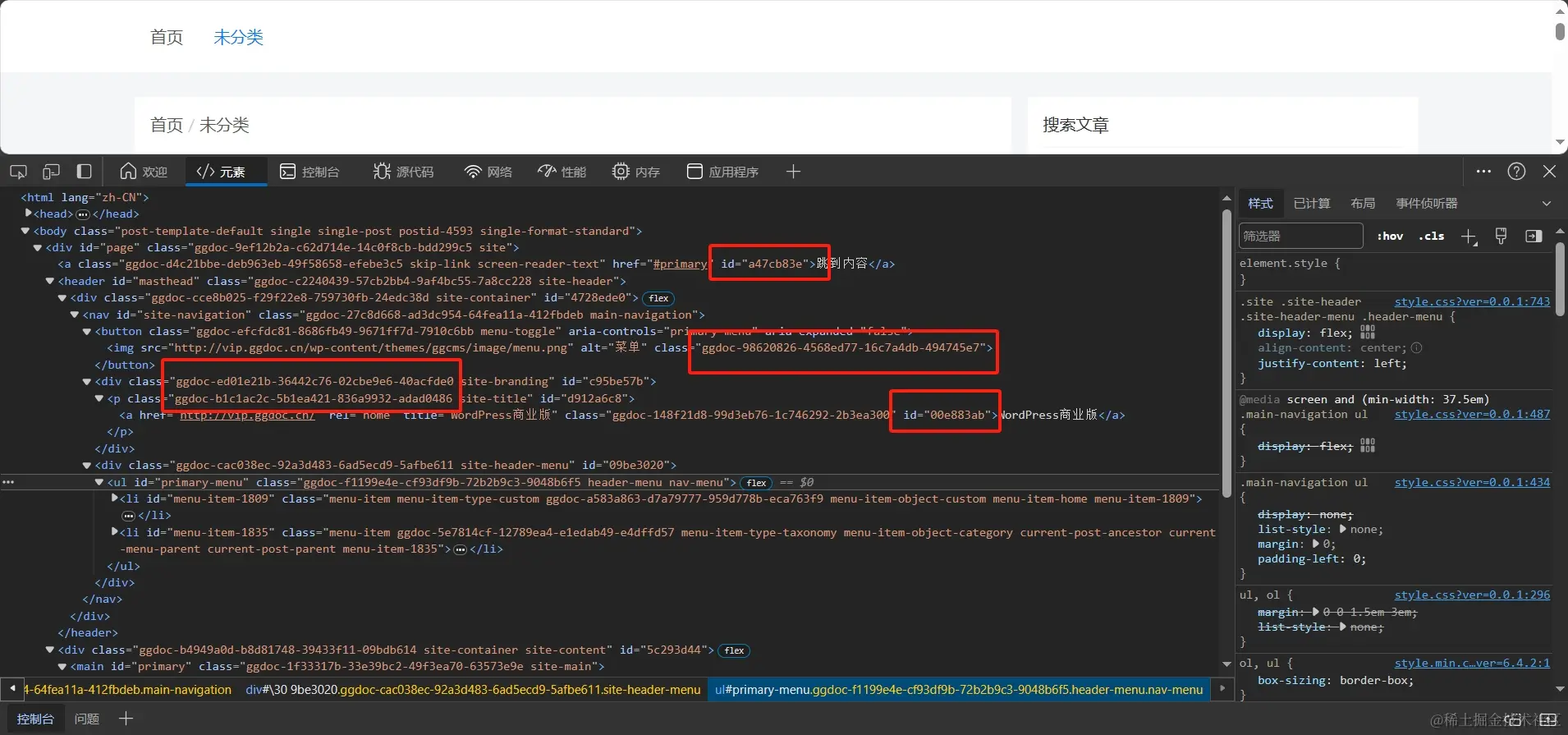Select ul#primary-menu breadcrumb item

coord(959,690)
